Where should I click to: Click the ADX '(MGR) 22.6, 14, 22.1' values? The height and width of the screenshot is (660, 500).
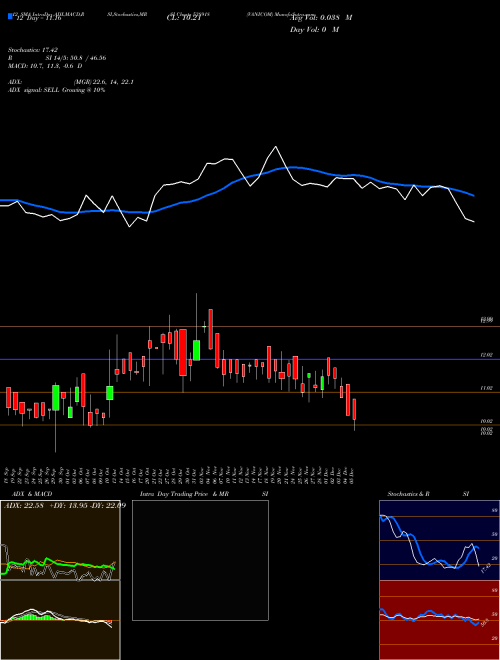pyautogui.click(x=104, y=82)
